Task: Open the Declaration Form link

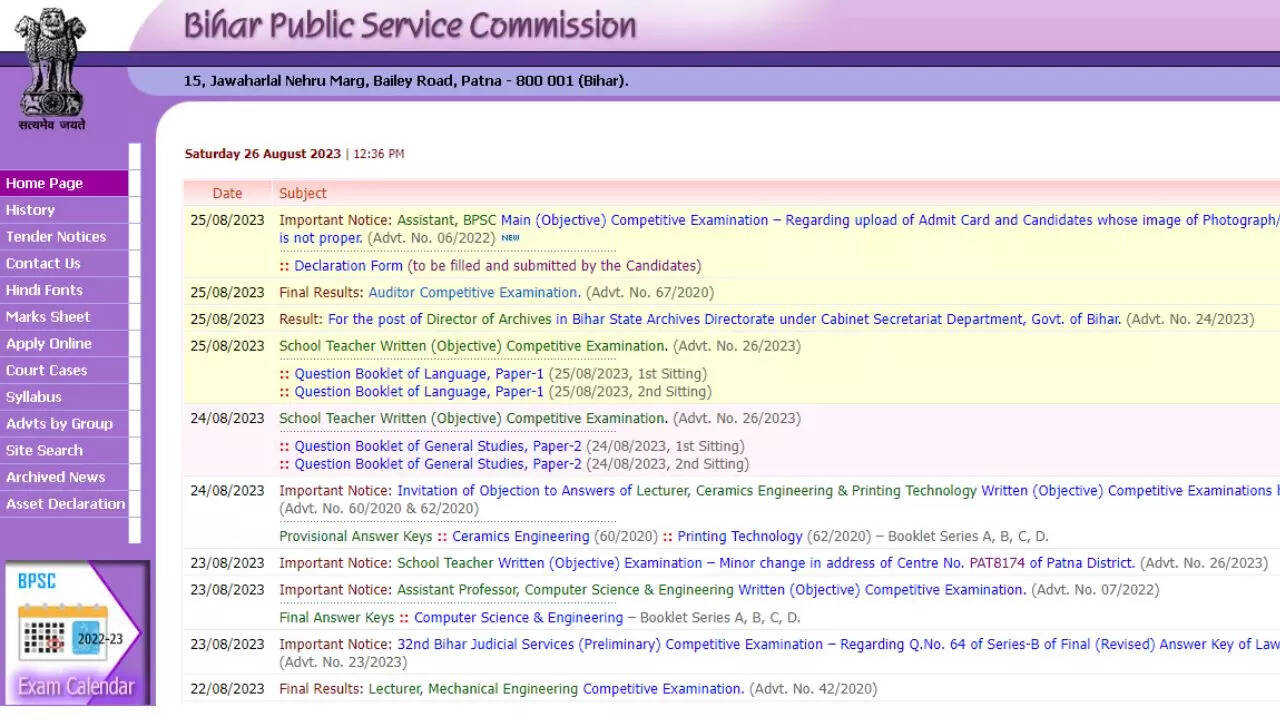Action: (348, 266)
